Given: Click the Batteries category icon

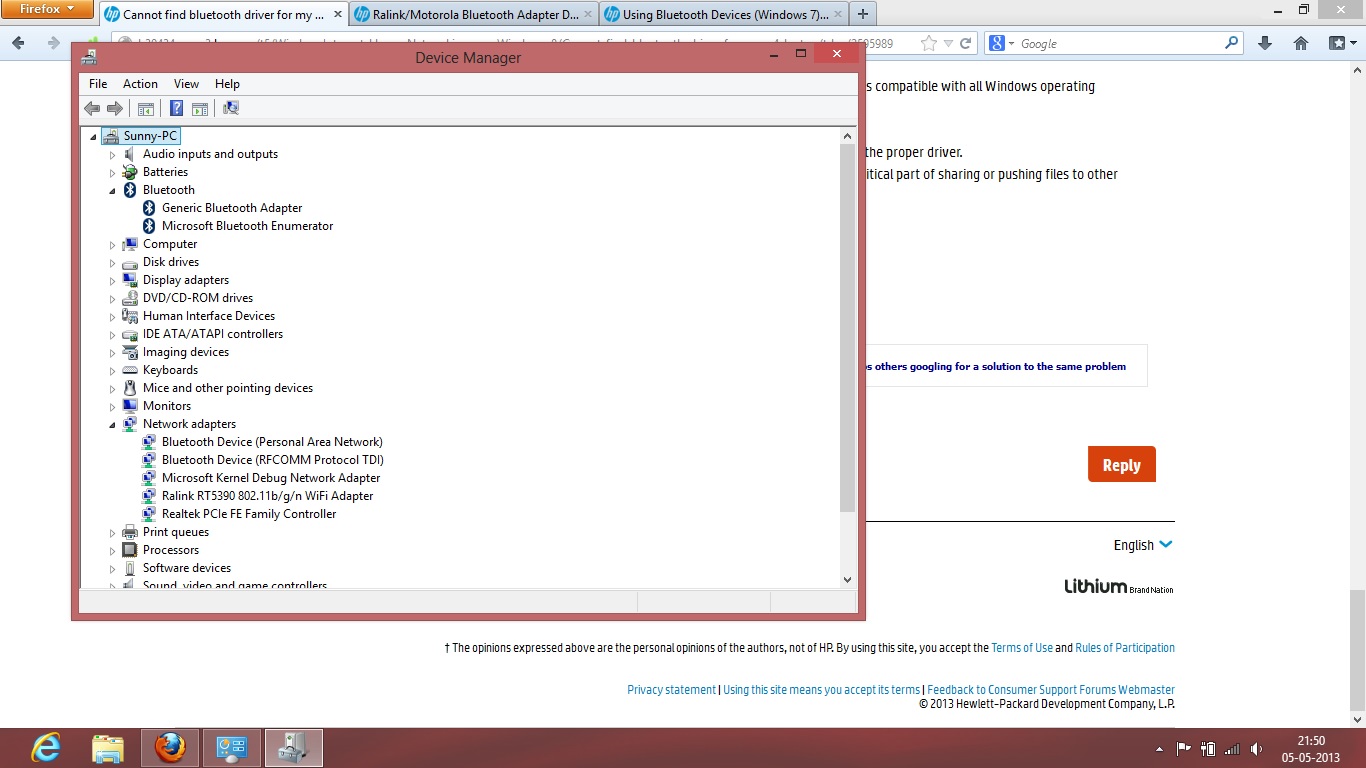Looking at the screenshot, I should pyautogui.click(x=130, y=172).
